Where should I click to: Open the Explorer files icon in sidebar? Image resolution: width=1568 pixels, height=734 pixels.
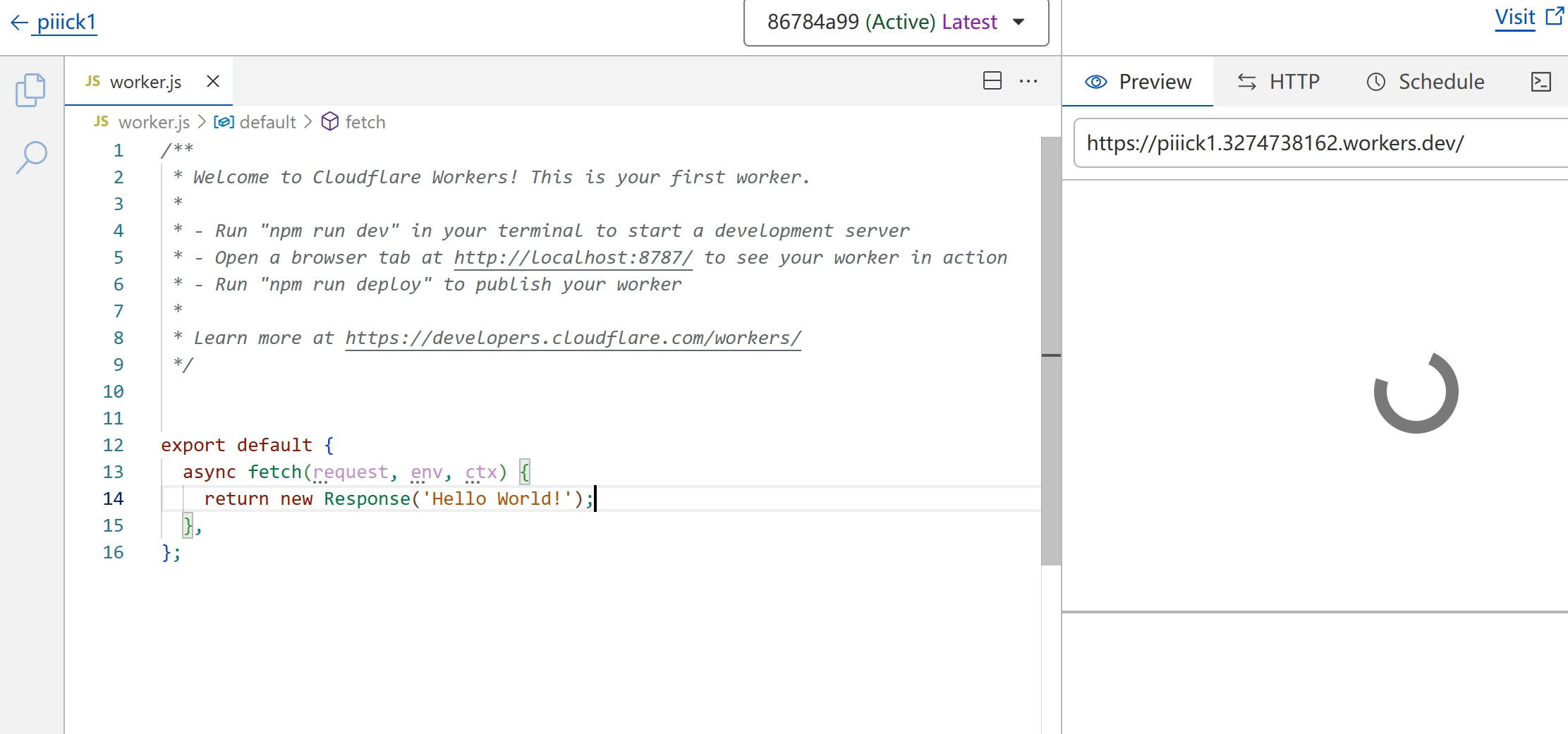click(x=30, y=90)
